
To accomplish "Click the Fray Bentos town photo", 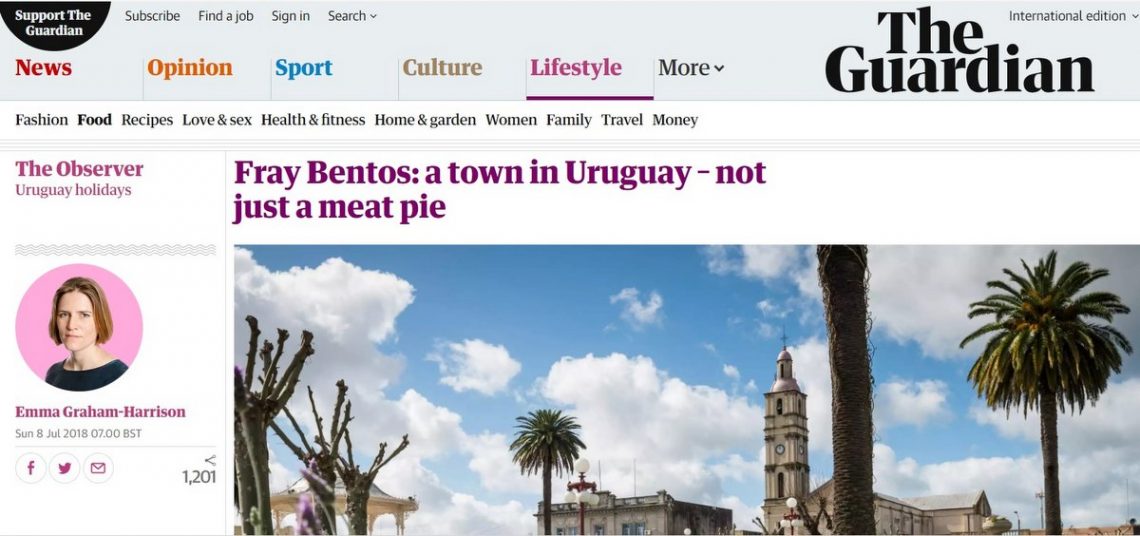I will [x=686, y=390].
